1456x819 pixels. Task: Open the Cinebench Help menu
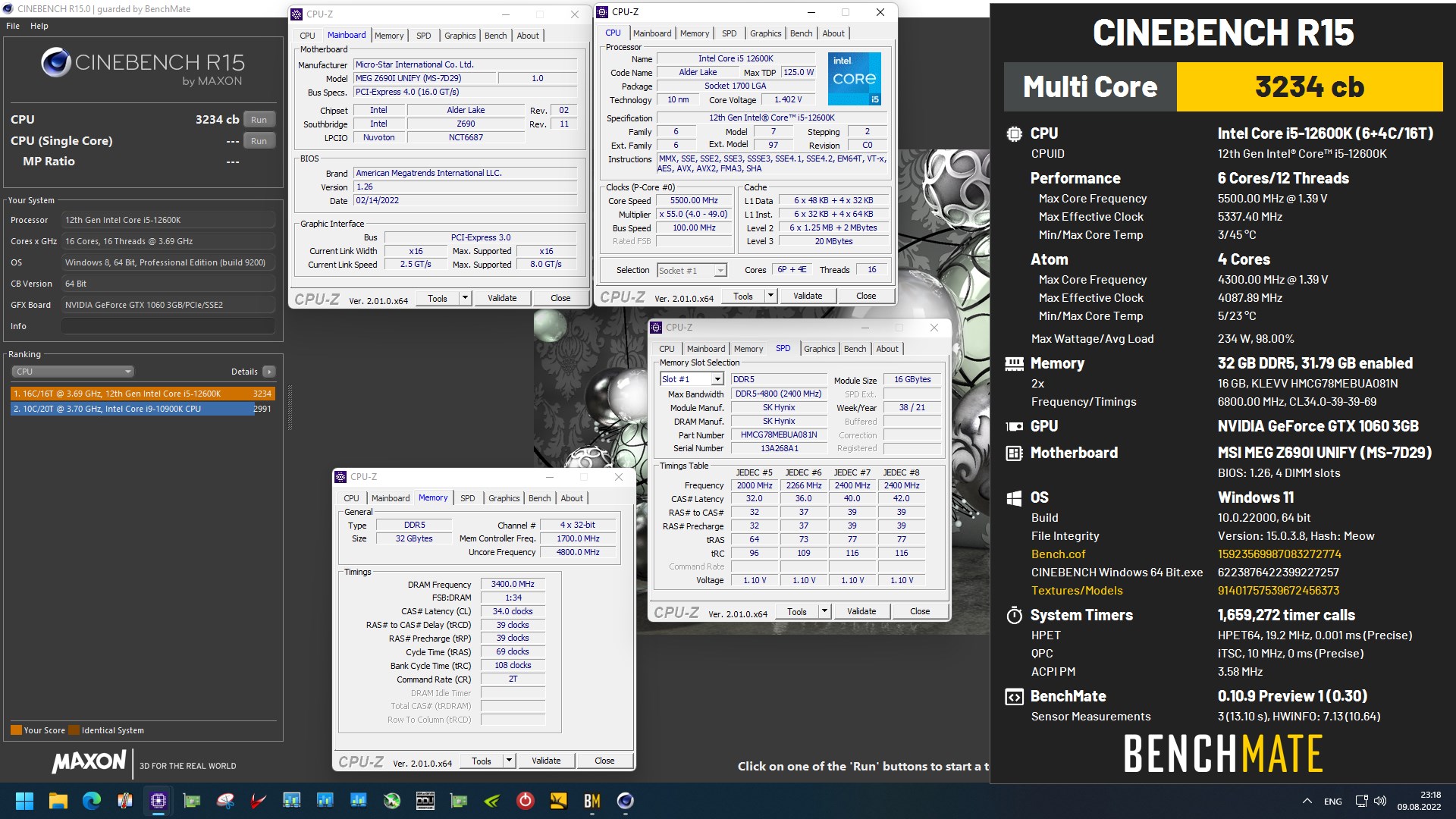(x=39, y=26)
